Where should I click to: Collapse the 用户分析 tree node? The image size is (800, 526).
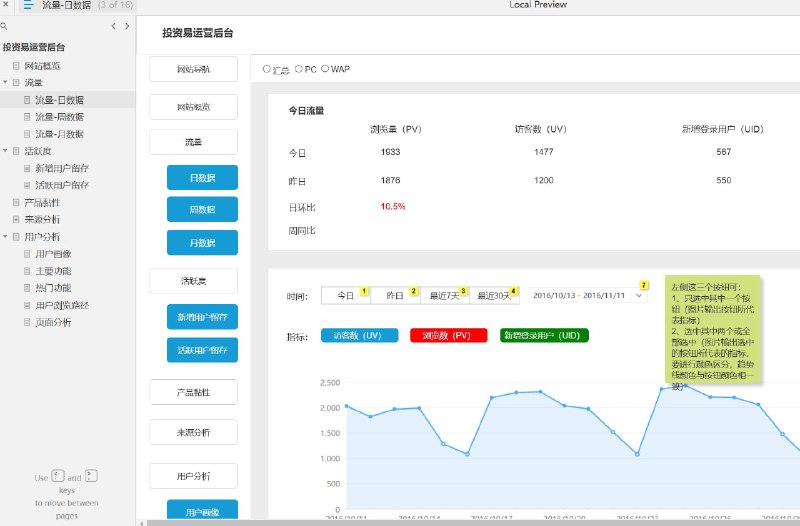click(x=5, y=236)
